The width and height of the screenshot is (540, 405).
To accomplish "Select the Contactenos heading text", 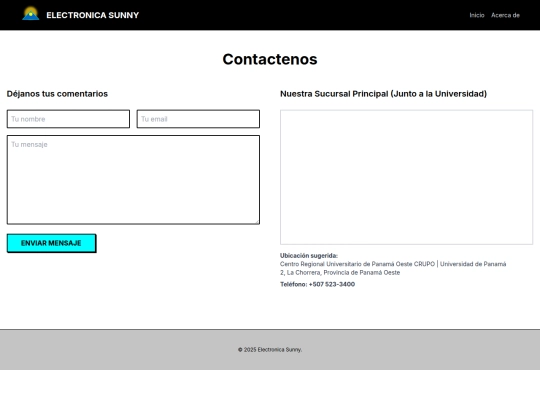I will tap(270, 59).
